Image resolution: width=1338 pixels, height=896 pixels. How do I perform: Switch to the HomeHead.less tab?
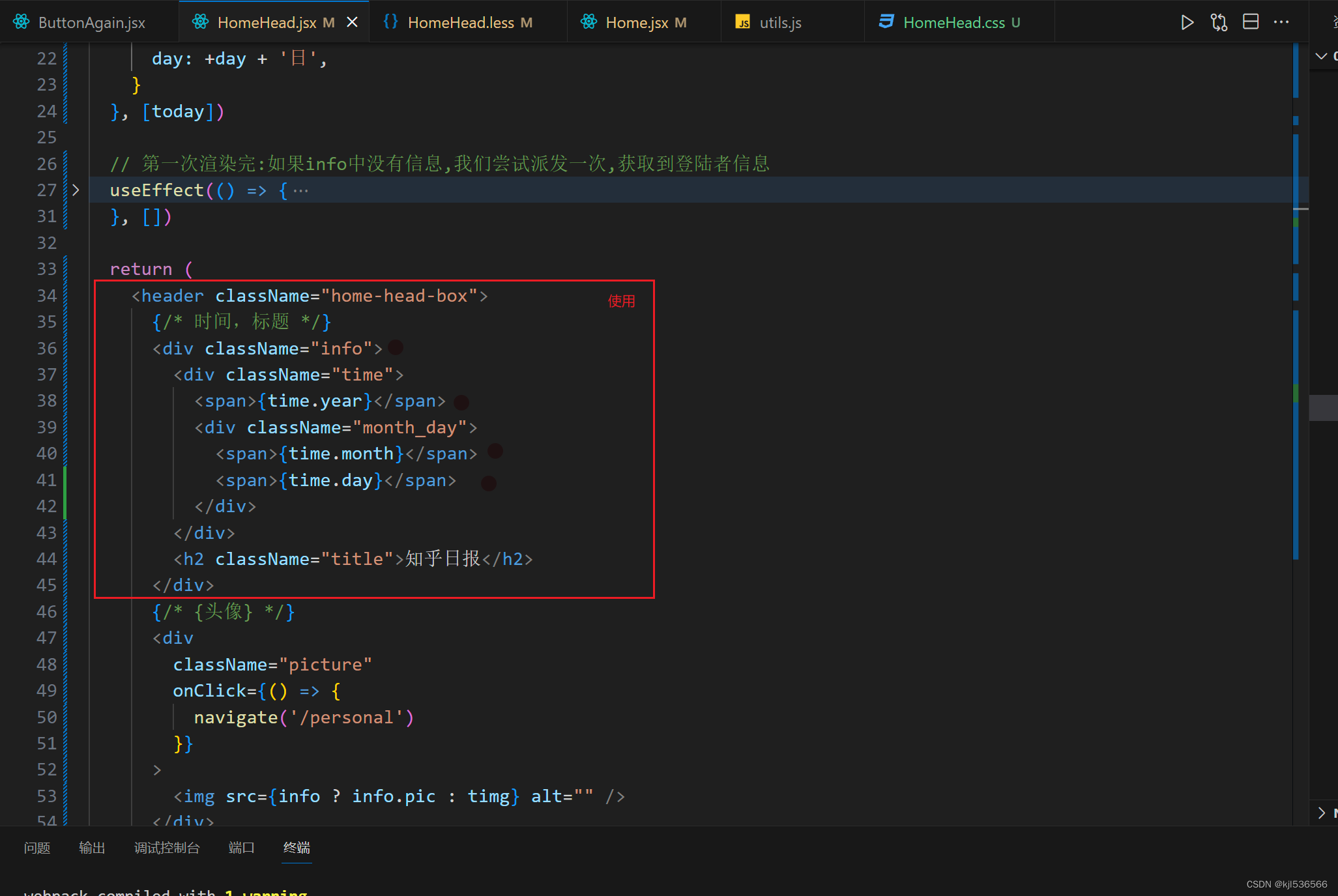460,23
